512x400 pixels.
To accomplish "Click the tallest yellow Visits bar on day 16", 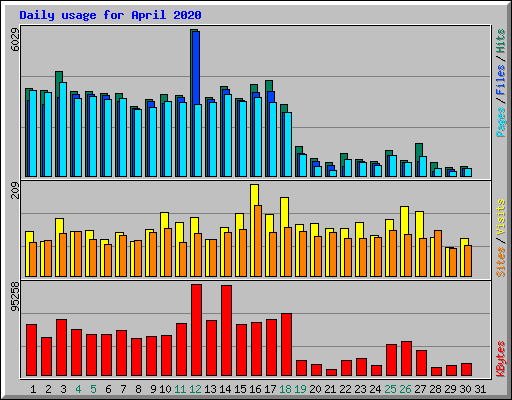I will pos(254,230).
